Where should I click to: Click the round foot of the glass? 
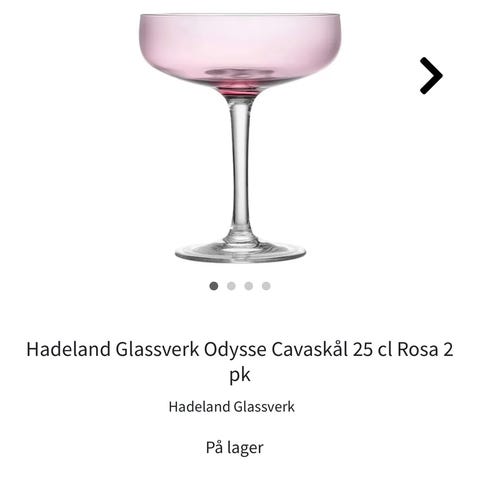[240, 252]
